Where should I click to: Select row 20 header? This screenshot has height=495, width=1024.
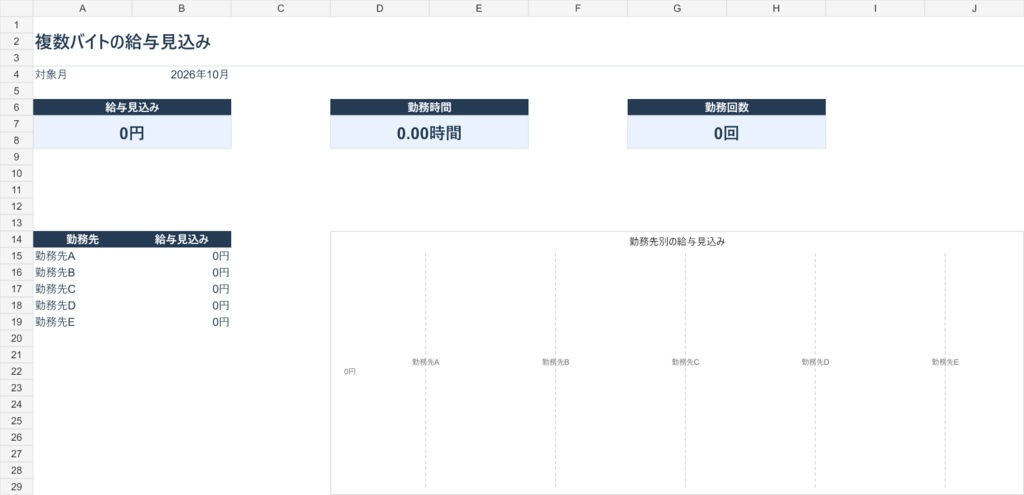pos(16,338)
